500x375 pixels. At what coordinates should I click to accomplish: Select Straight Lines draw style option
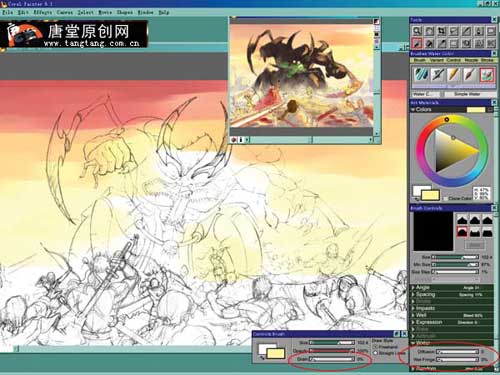pos(389,353)
